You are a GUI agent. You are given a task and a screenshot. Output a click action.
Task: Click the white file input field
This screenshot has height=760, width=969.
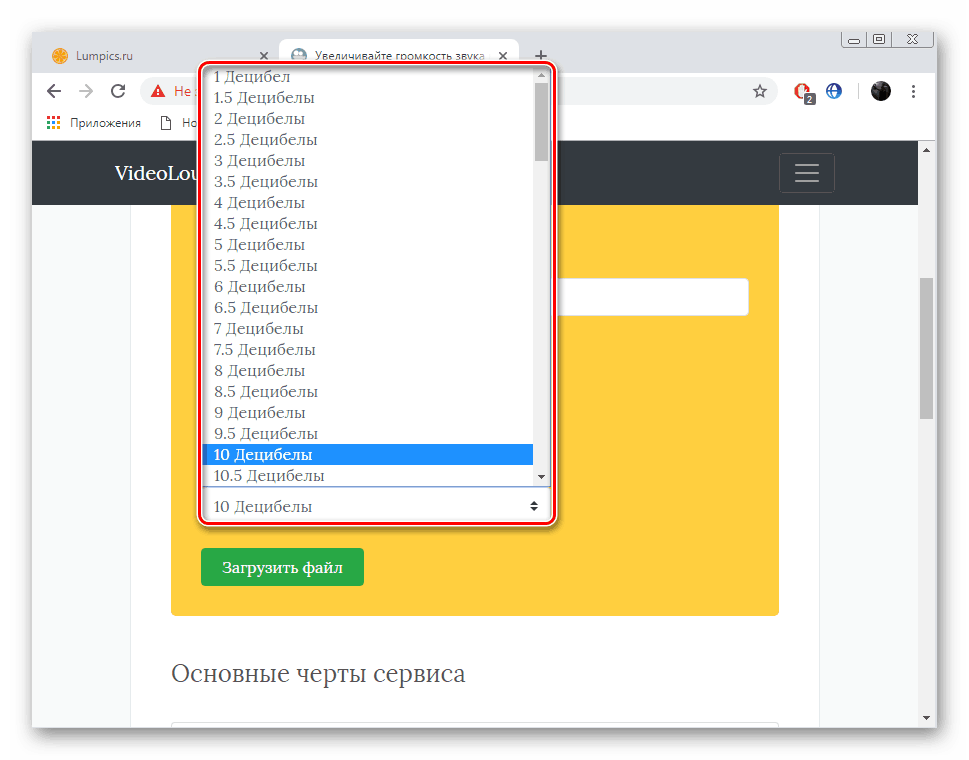652,297
